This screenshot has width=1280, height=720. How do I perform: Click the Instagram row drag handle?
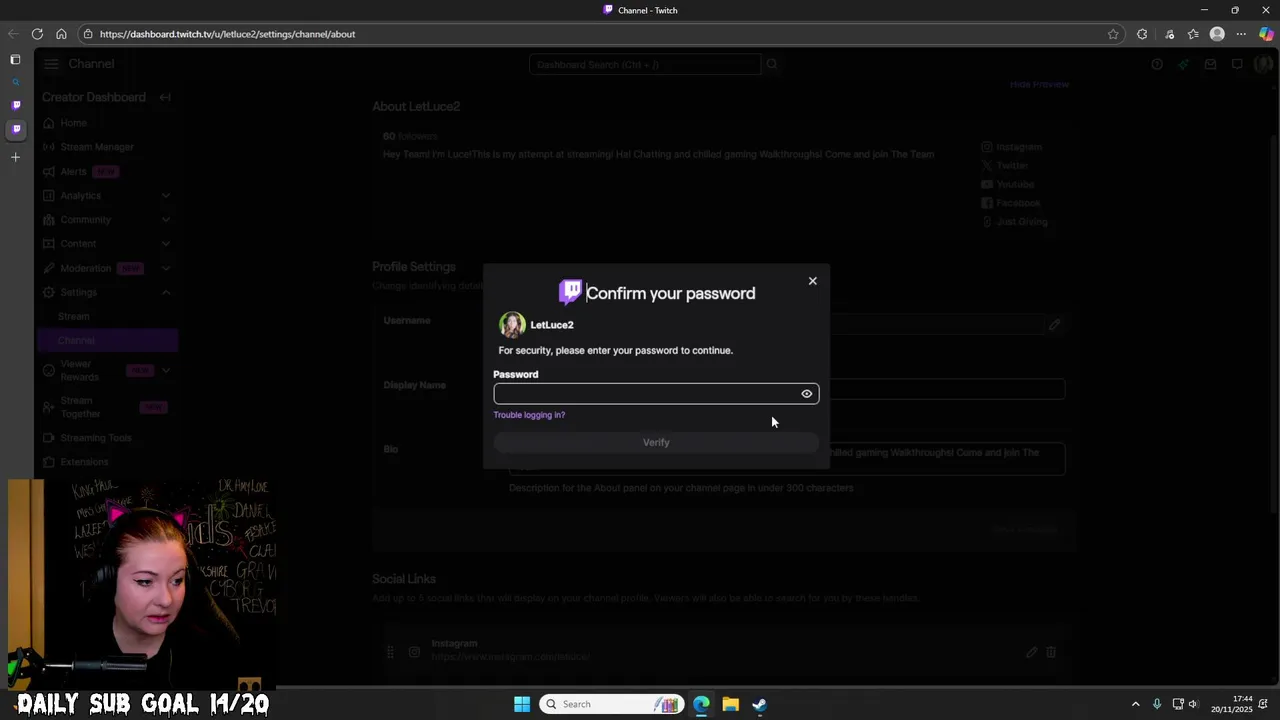390,652
